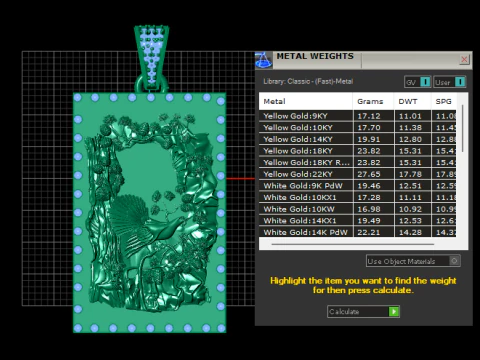Toggle Use Object Materials option
The image size is (480, 360).
click(413, 261)
